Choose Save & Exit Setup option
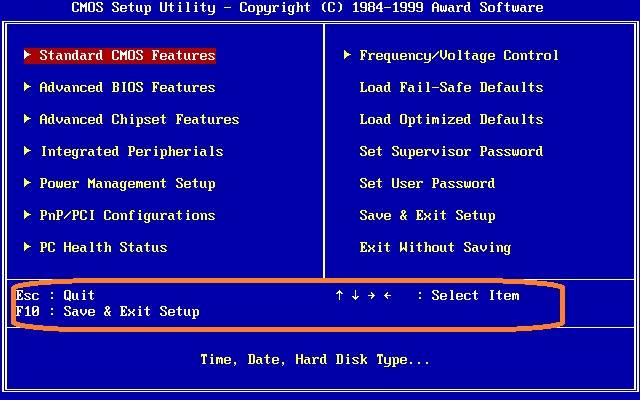The height and width of the screenshot is (400, 640). (427, 216)
